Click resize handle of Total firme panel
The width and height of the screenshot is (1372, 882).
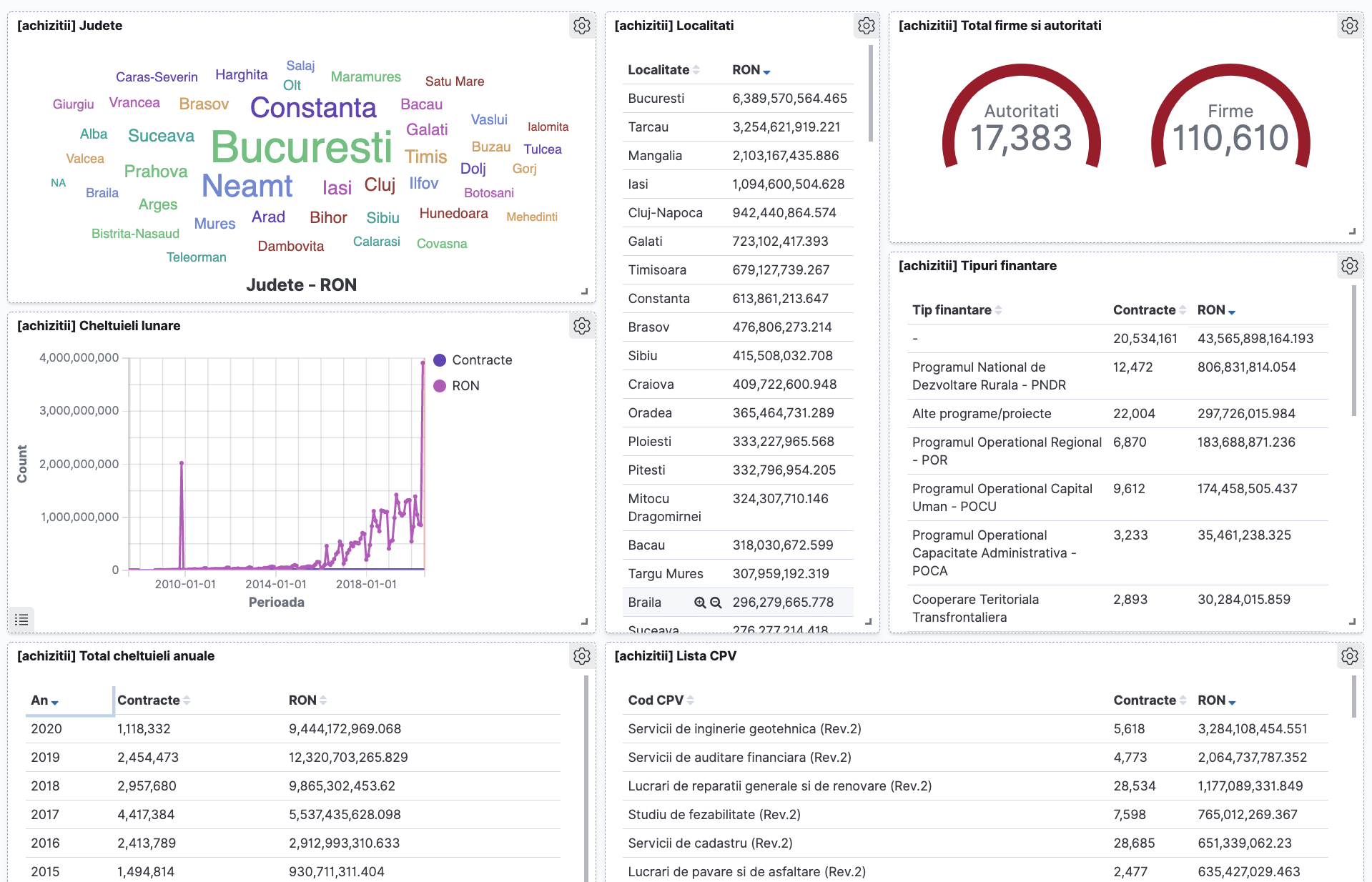(x=1352, y=232)
